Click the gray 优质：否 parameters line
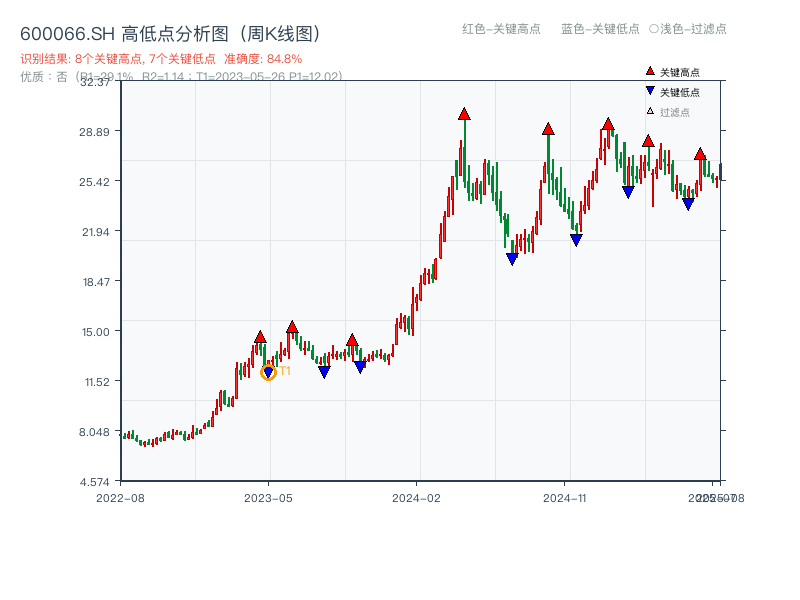The height and width of the screenshot is (600, 800). [181, 77]
